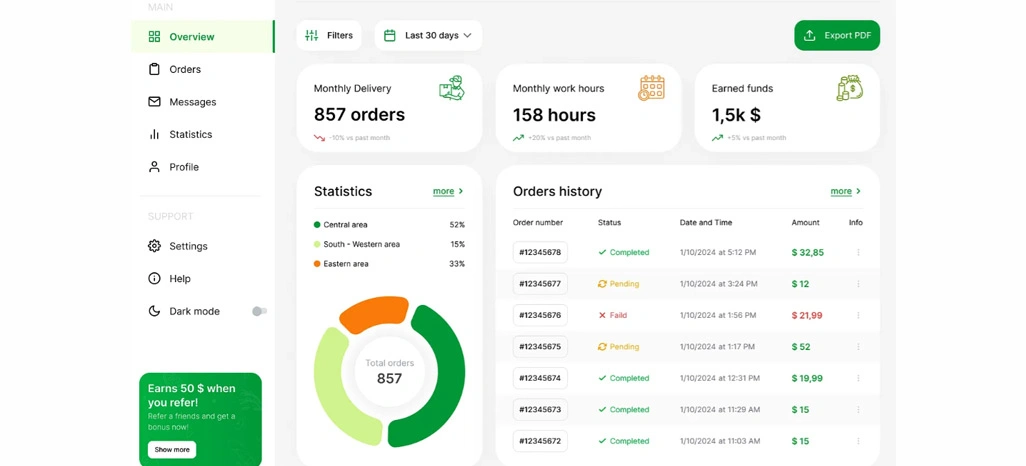Click the Orders history more link
This screenshot has width=1026, height=466.
(841, 191)
